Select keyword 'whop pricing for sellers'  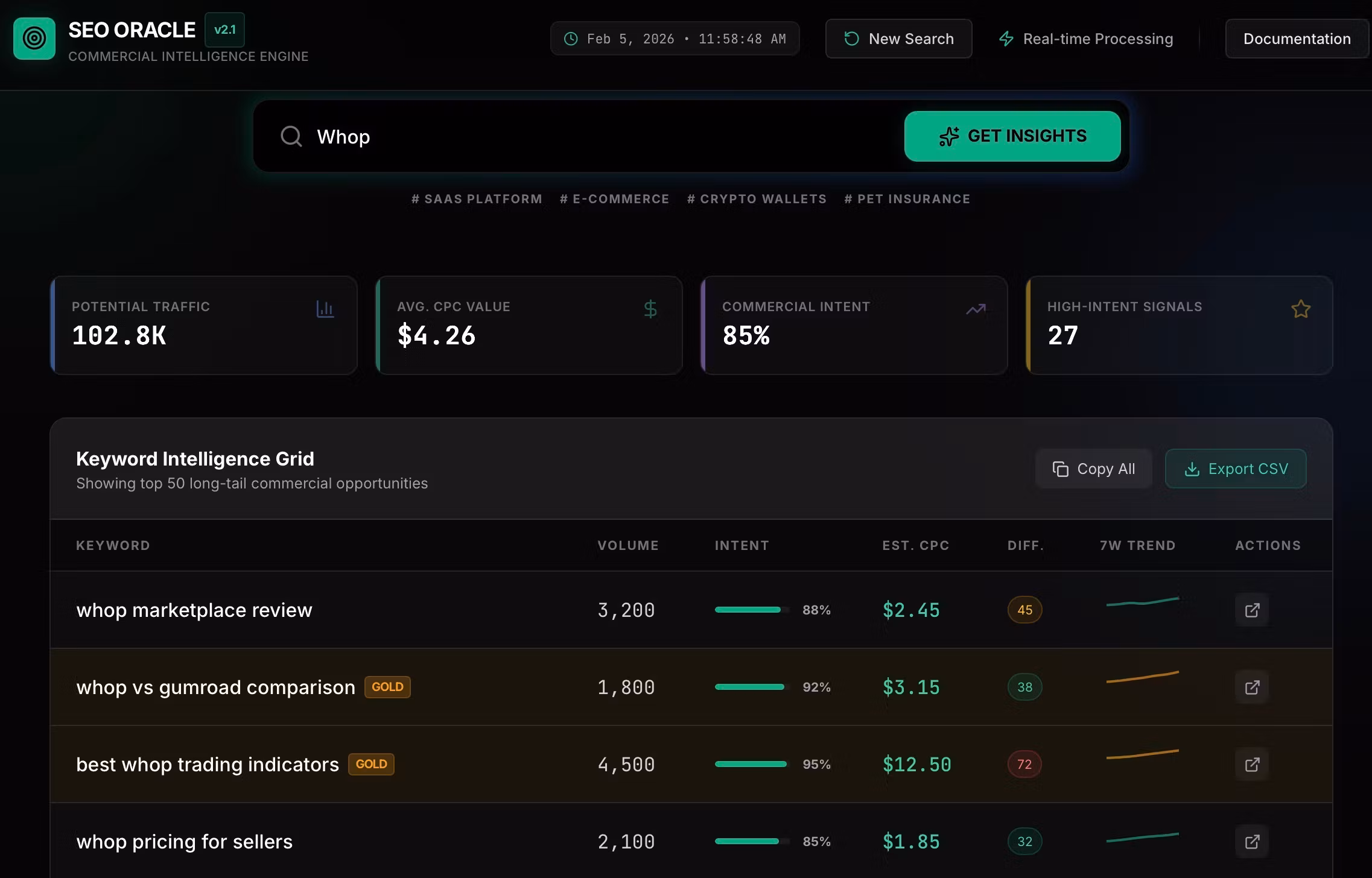(x=184, y=841)
